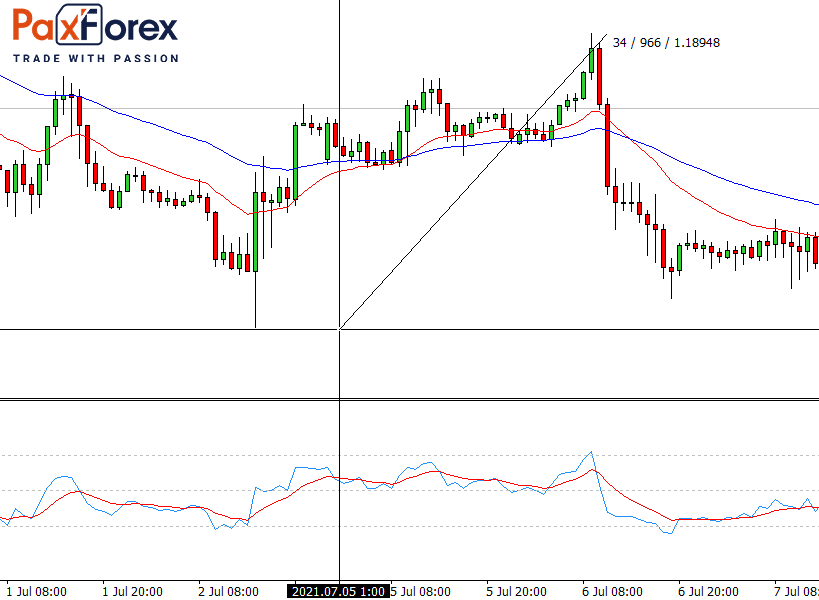Click the horizontal black line below the candles
Viewport: 819px width, 600px height.
150,328
